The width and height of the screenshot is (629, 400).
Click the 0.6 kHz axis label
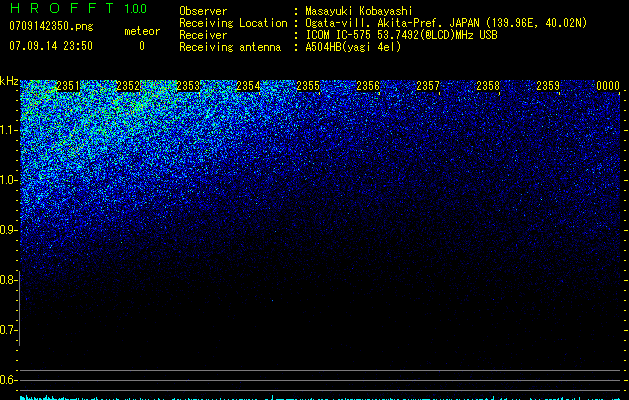pos(8,380)
